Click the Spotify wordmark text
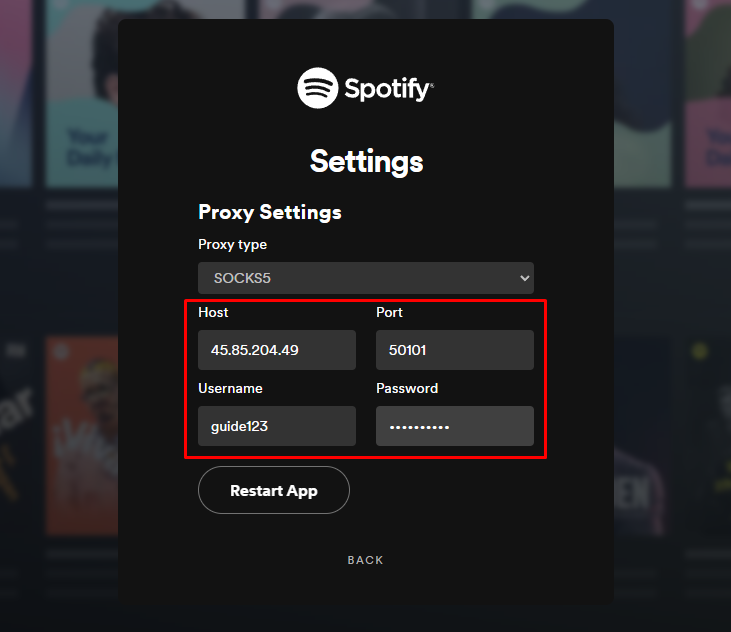The width and height of the screenshot is (731, 632). coord(389,89)
